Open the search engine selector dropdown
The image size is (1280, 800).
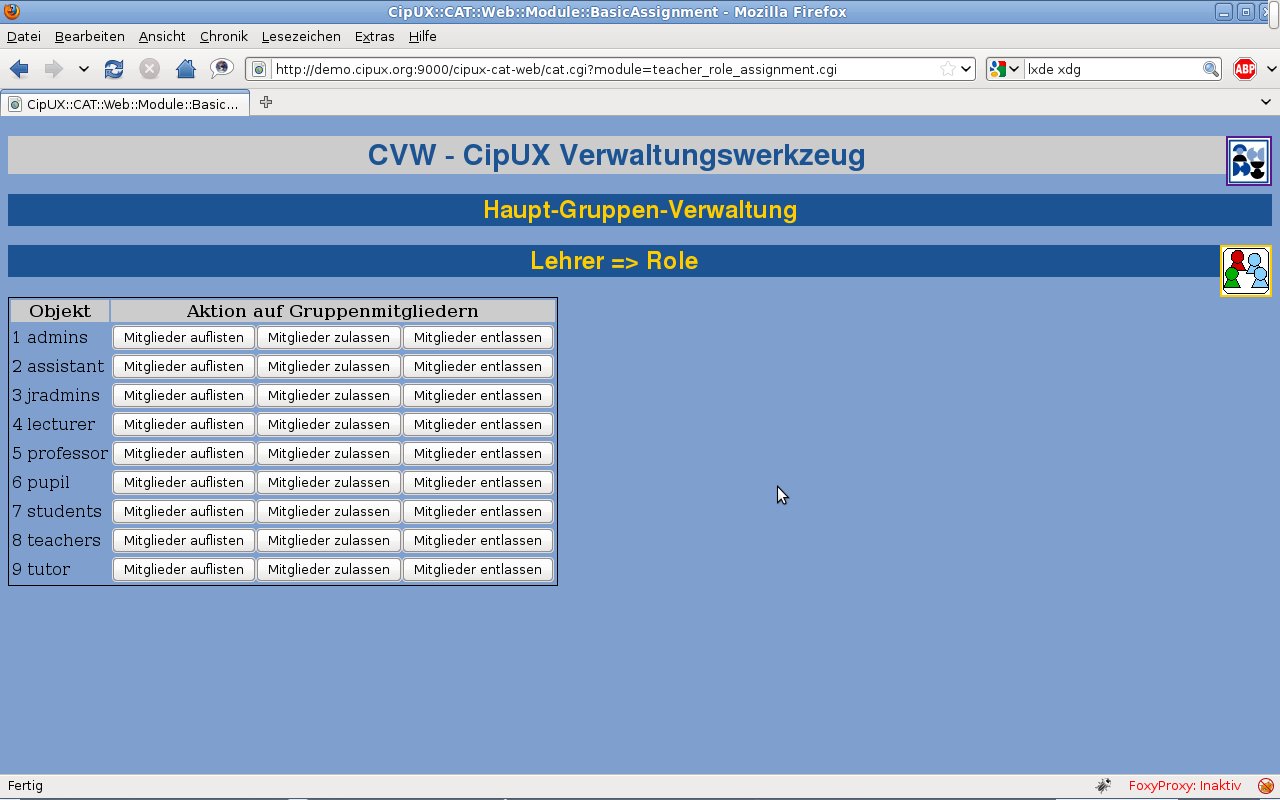1004,69
